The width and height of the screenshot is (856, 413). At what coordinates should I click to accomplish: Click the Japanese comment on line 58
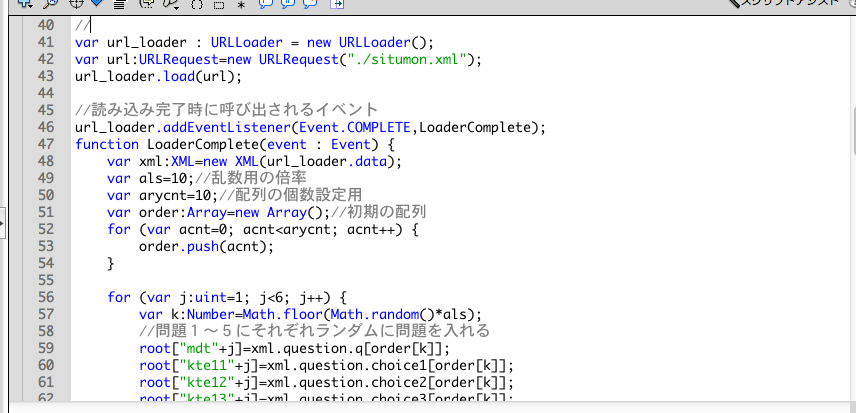tap(314, 331)
